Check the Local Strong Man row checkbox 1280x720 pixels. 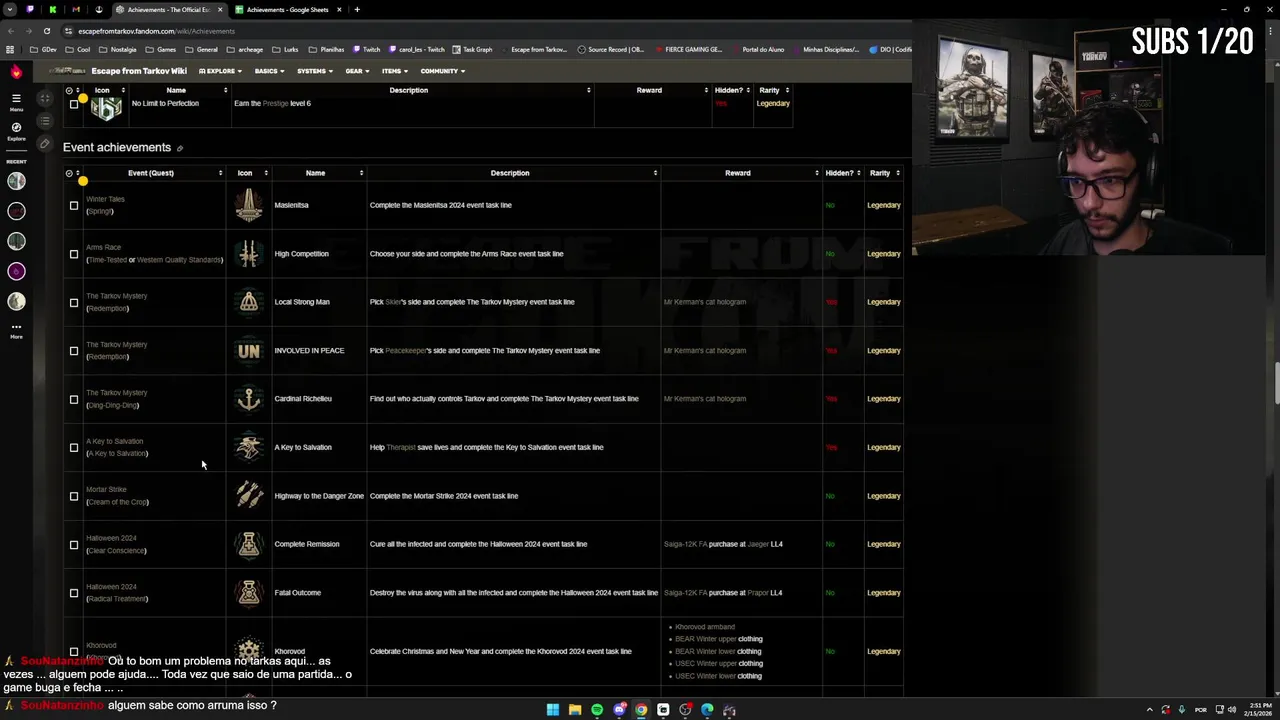pos(73,303)
